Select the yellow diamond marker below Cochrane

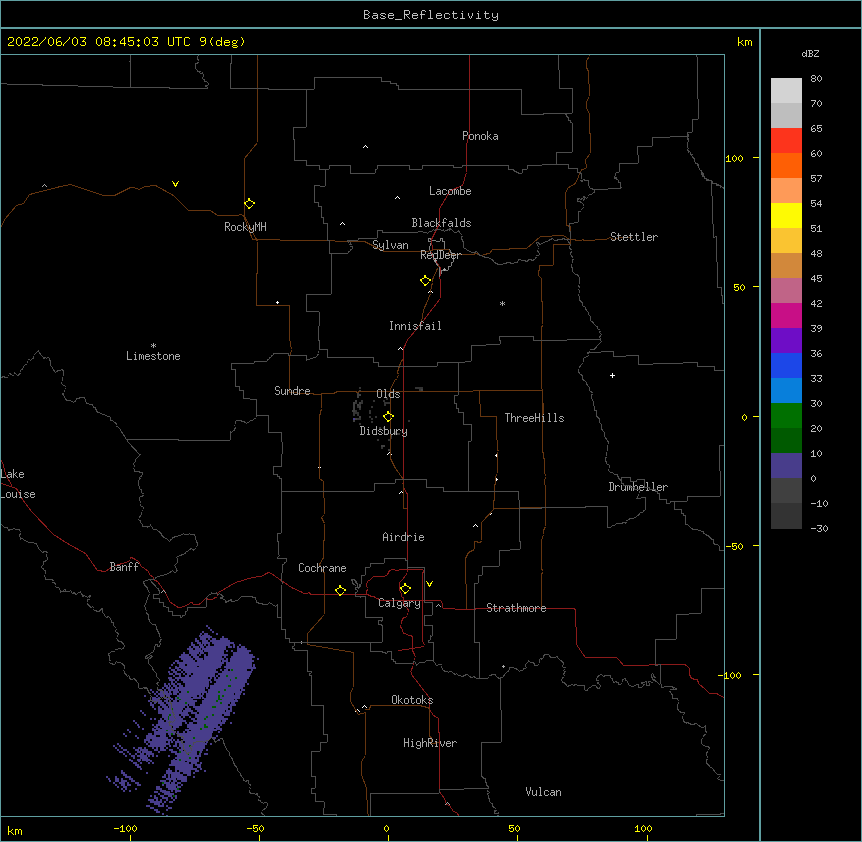tap(340, 590)
